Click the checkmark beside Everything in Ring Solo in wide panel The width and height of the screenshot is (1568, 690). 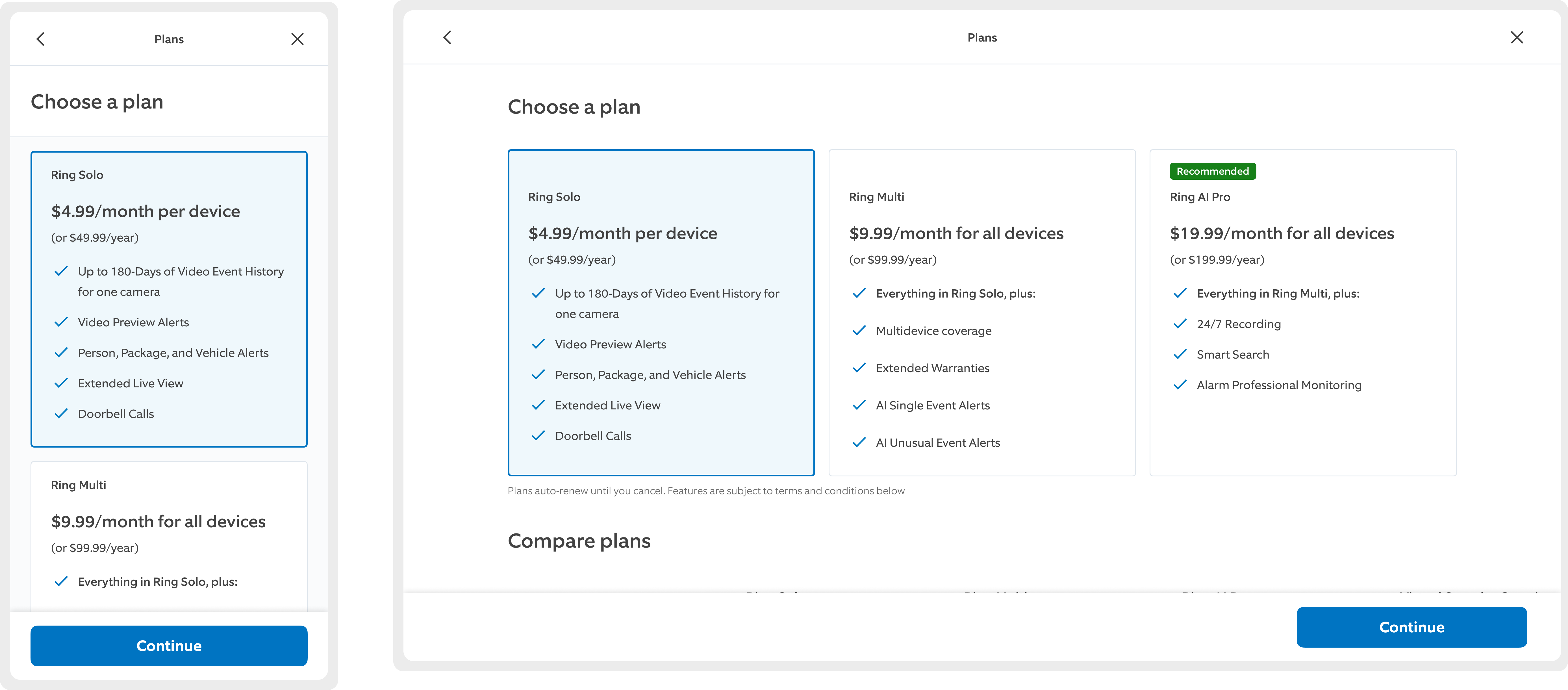coord(859,293)
